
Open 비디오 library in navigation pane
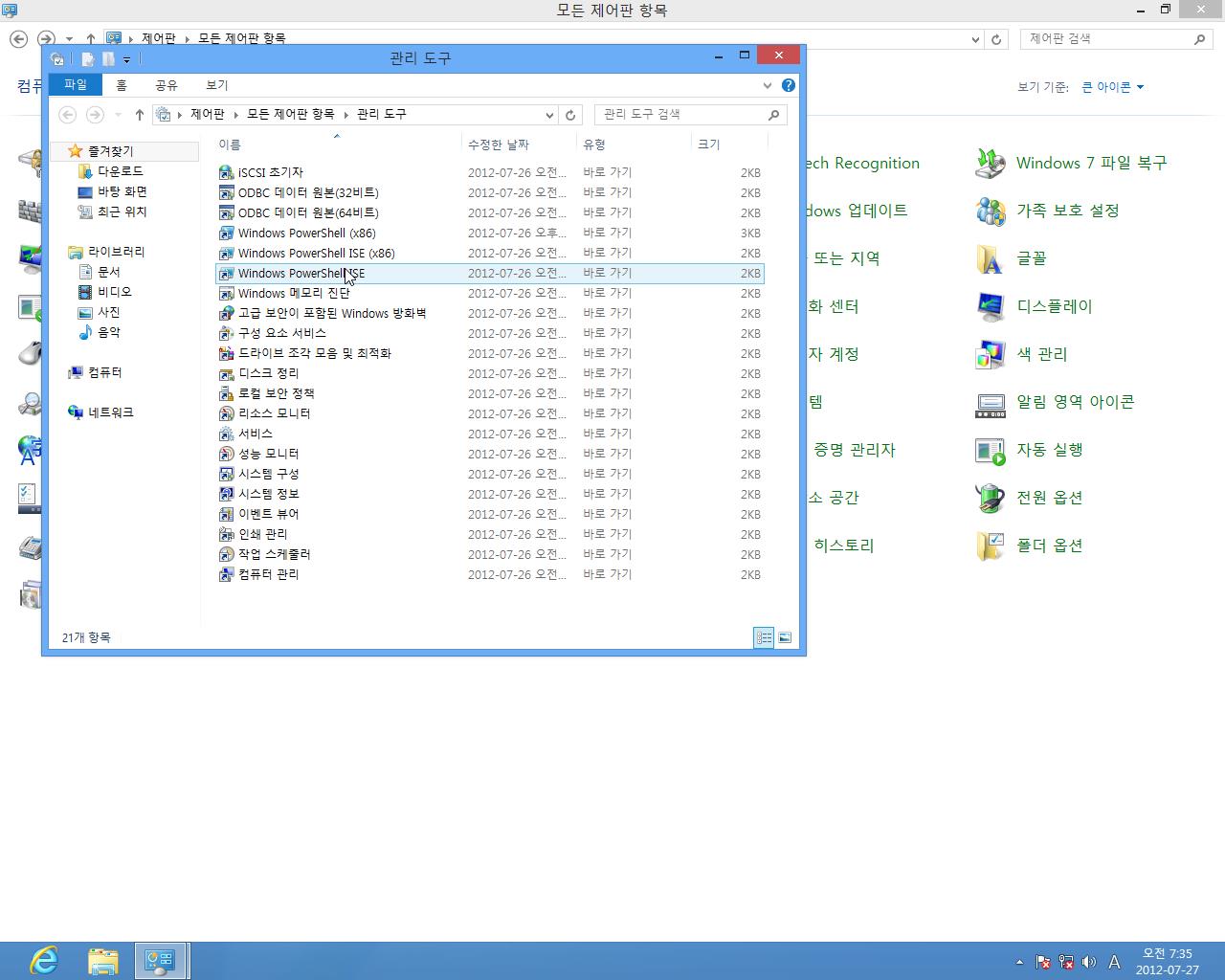(x=114, y=292)
